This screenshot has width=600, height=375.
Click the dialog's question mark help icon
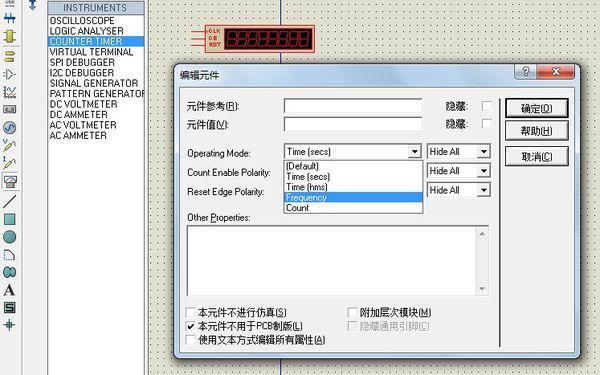(x=526, y=72)
